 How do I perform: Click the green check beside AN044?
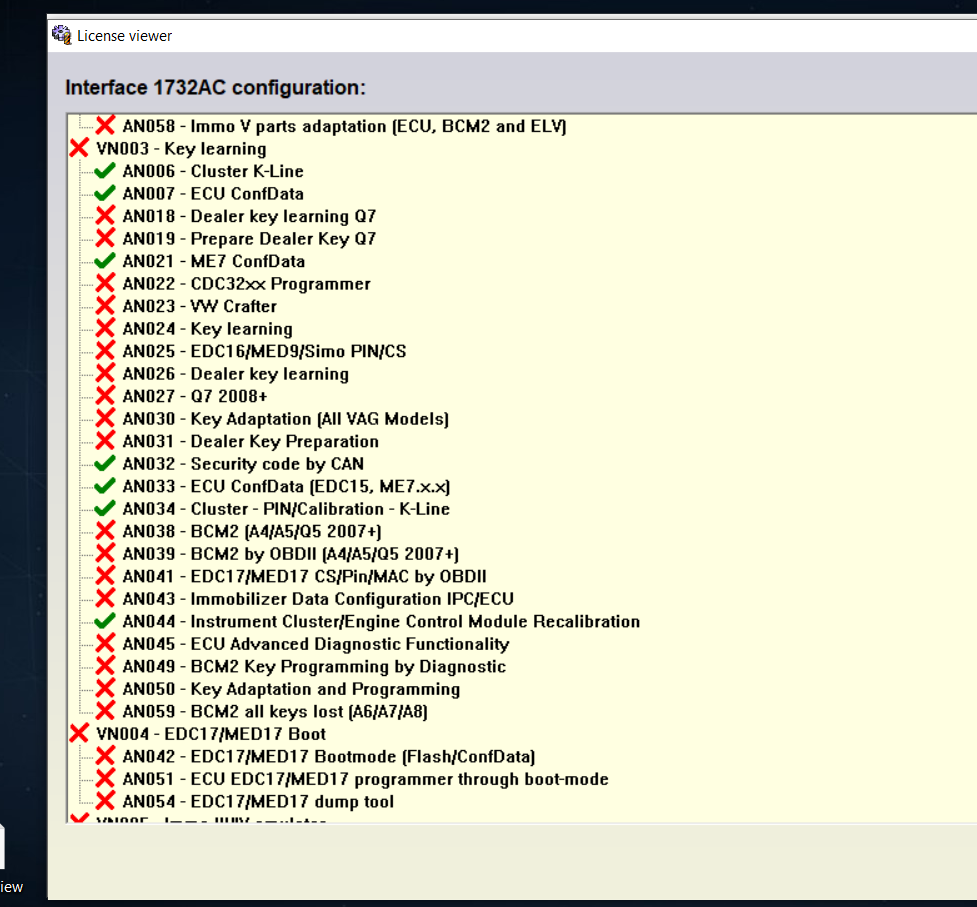[105, 620]
